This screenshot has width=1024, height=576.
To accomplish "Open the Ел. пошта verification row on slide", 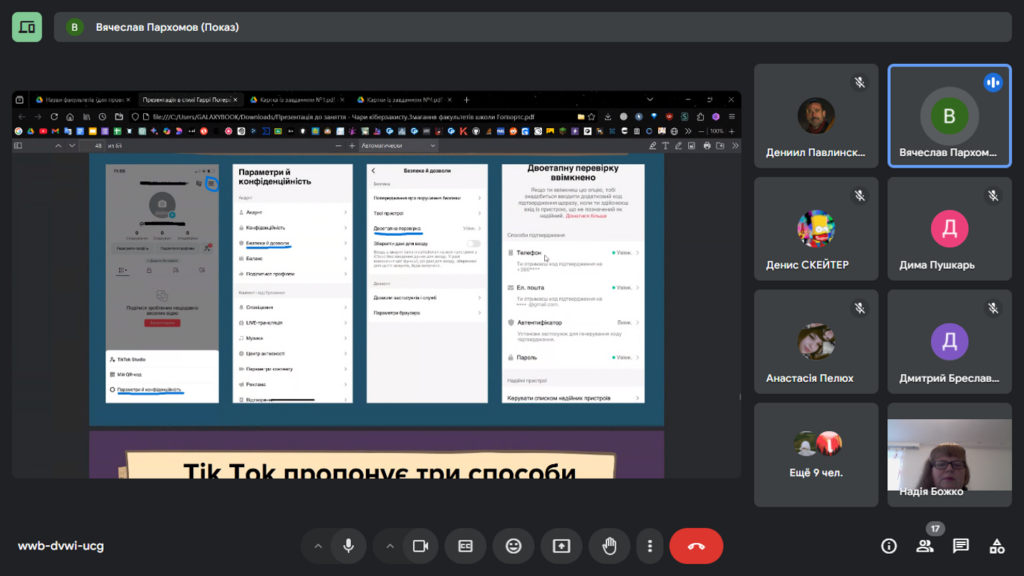I will coord(573,295).
